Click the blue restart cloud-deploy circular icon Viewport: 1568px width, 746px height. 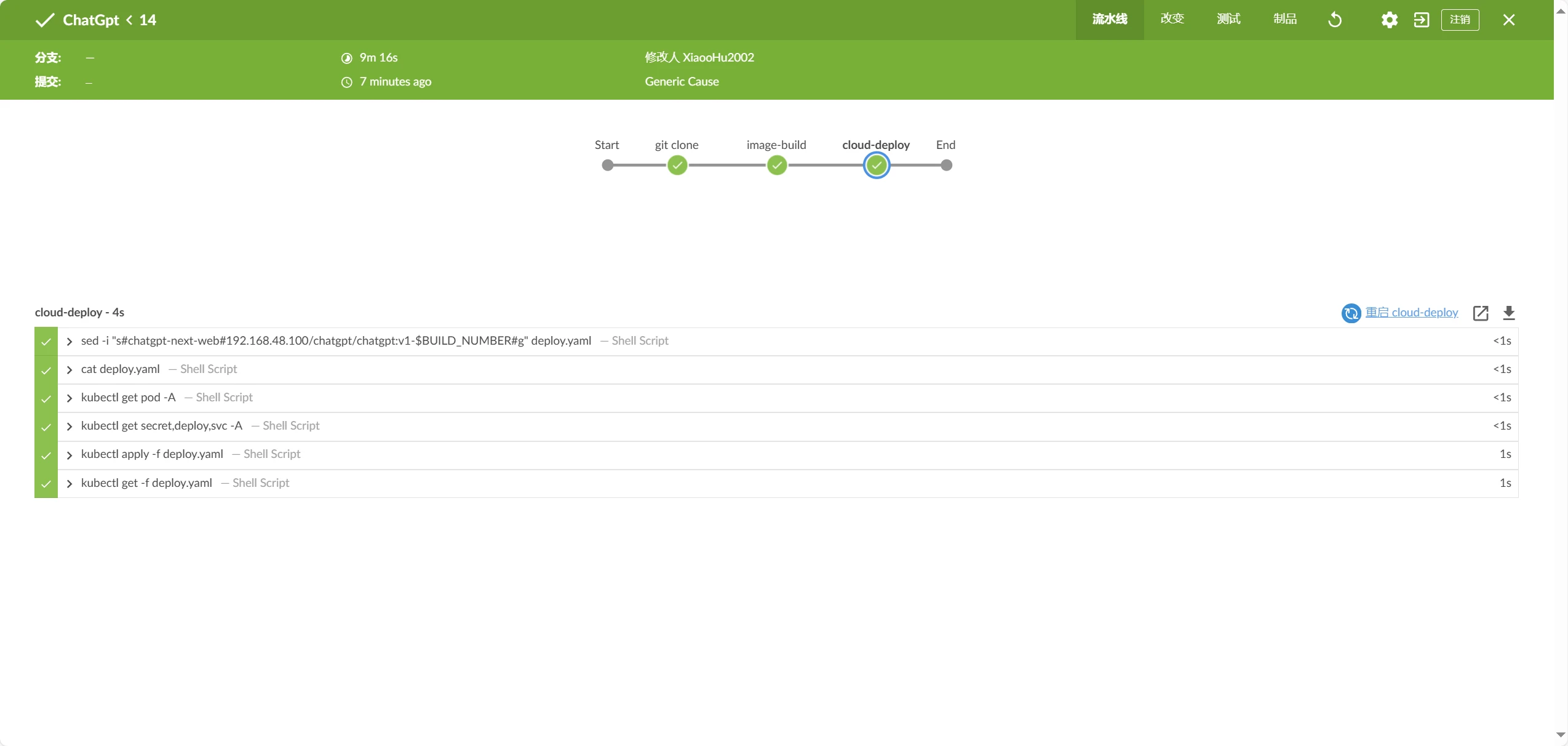[x=1351, y=313]
